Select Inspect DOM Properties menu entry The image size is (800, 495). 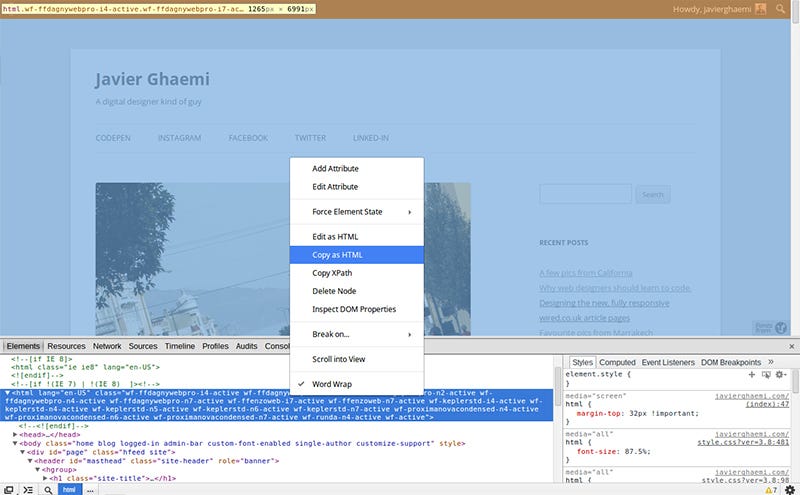coord(357,309)
